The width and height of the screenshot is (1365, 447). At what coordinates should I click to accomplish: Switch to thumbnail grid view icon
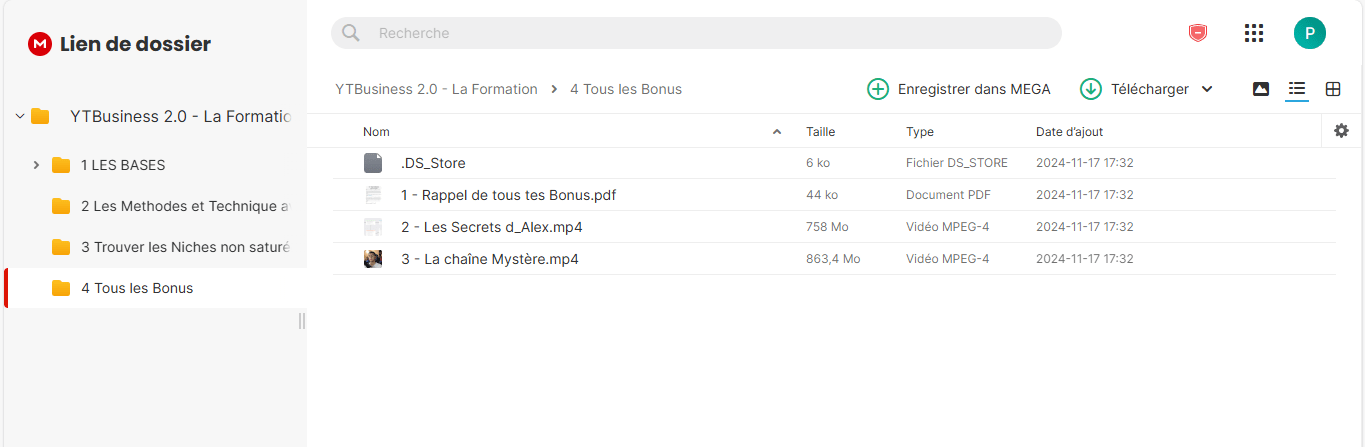click(1333, 89)
